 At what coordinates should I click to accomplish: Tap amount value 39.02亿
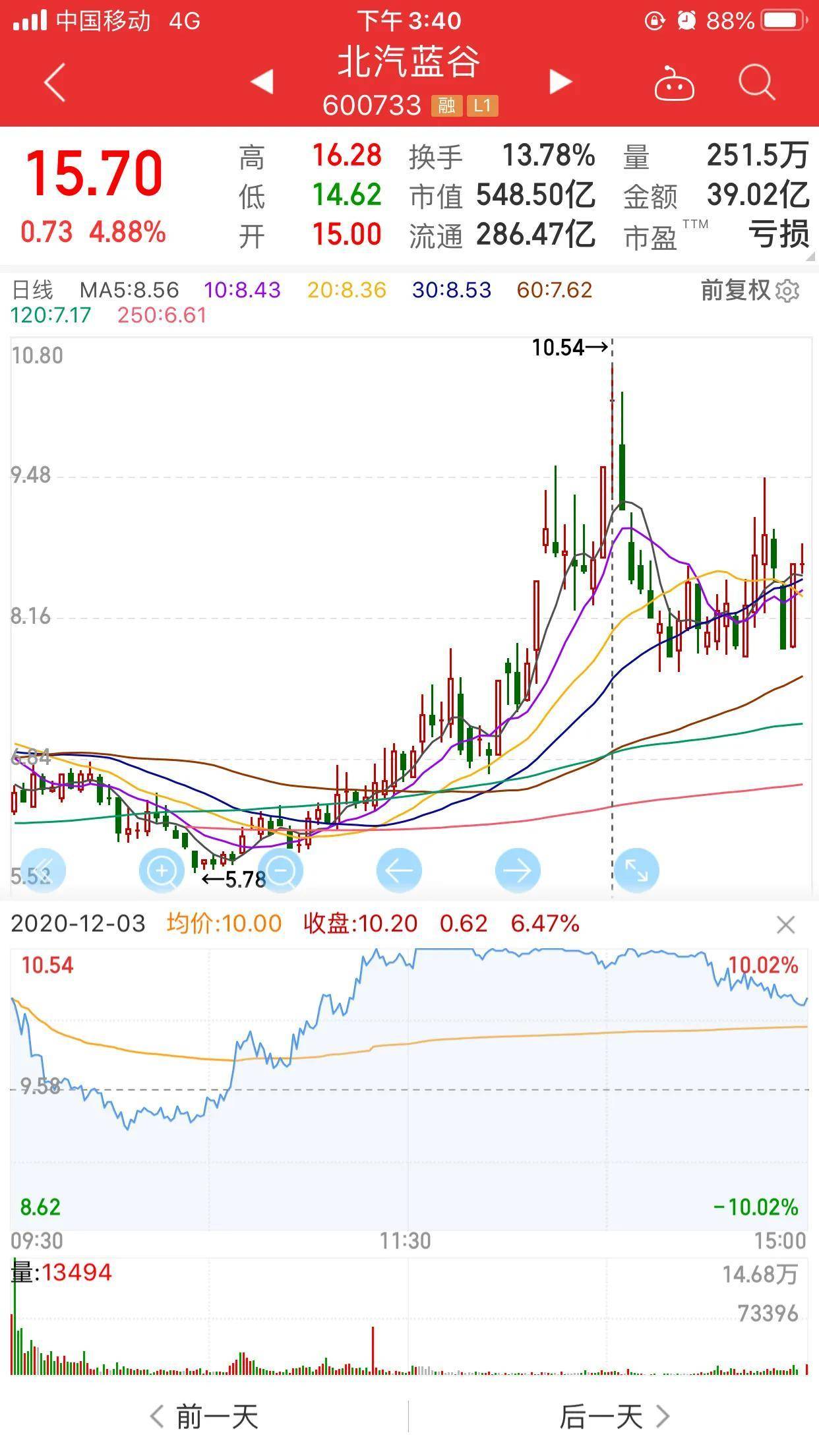point(758,195)
